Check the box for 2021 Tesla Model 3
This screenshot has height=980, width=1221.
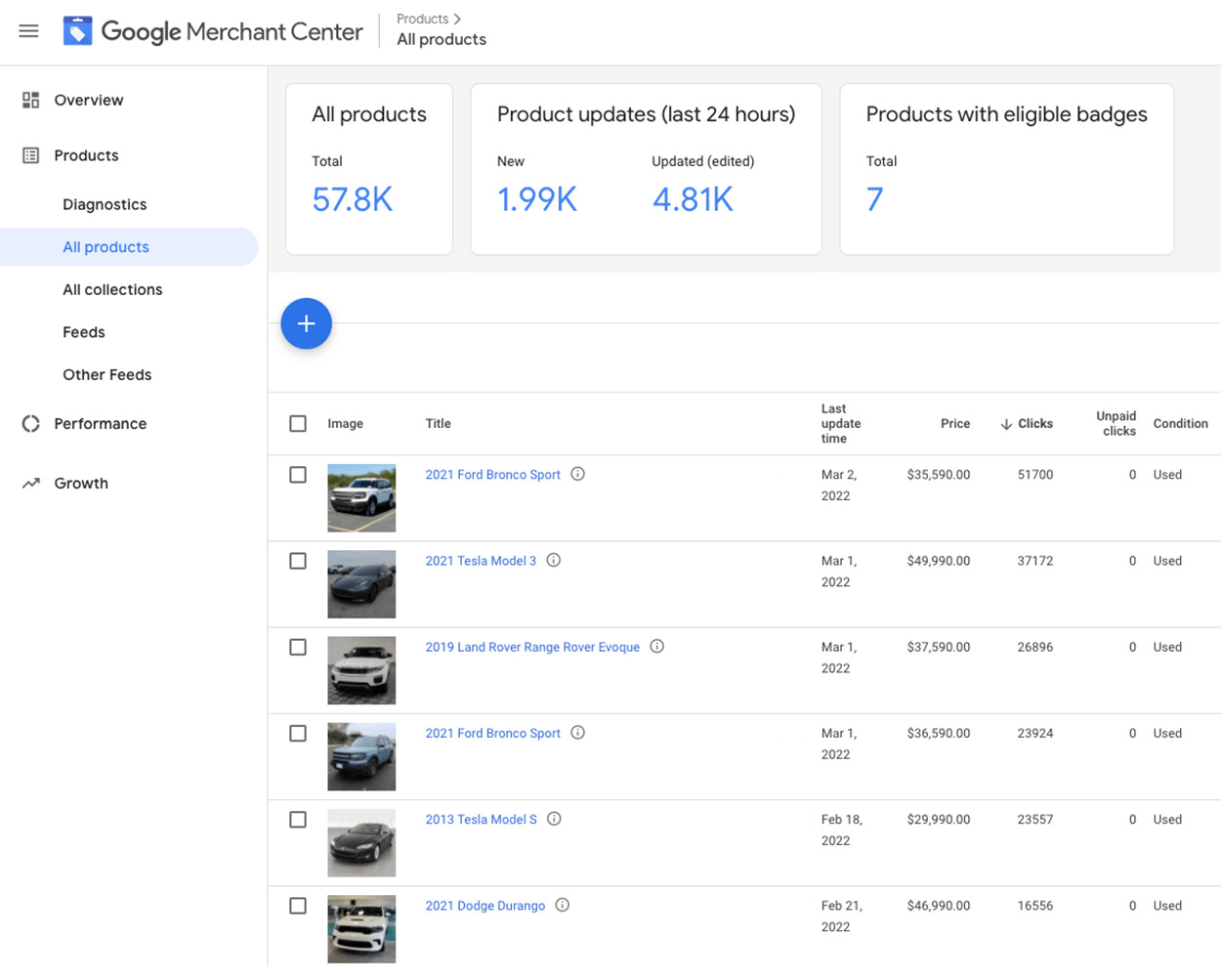click(x=298, y=561)
